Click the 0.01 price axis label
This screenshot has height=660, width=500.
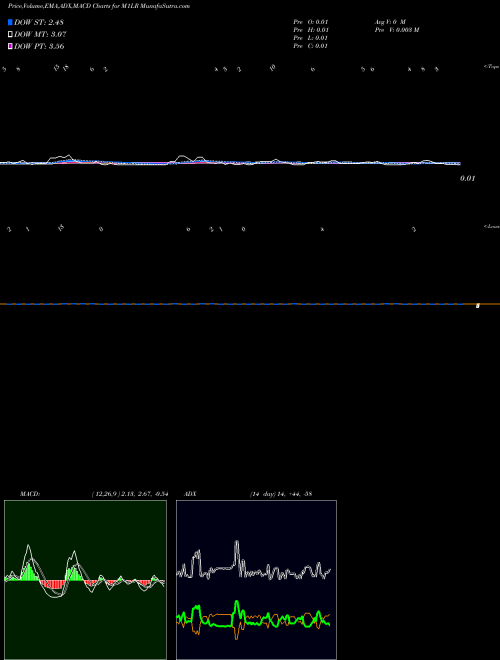467,178
